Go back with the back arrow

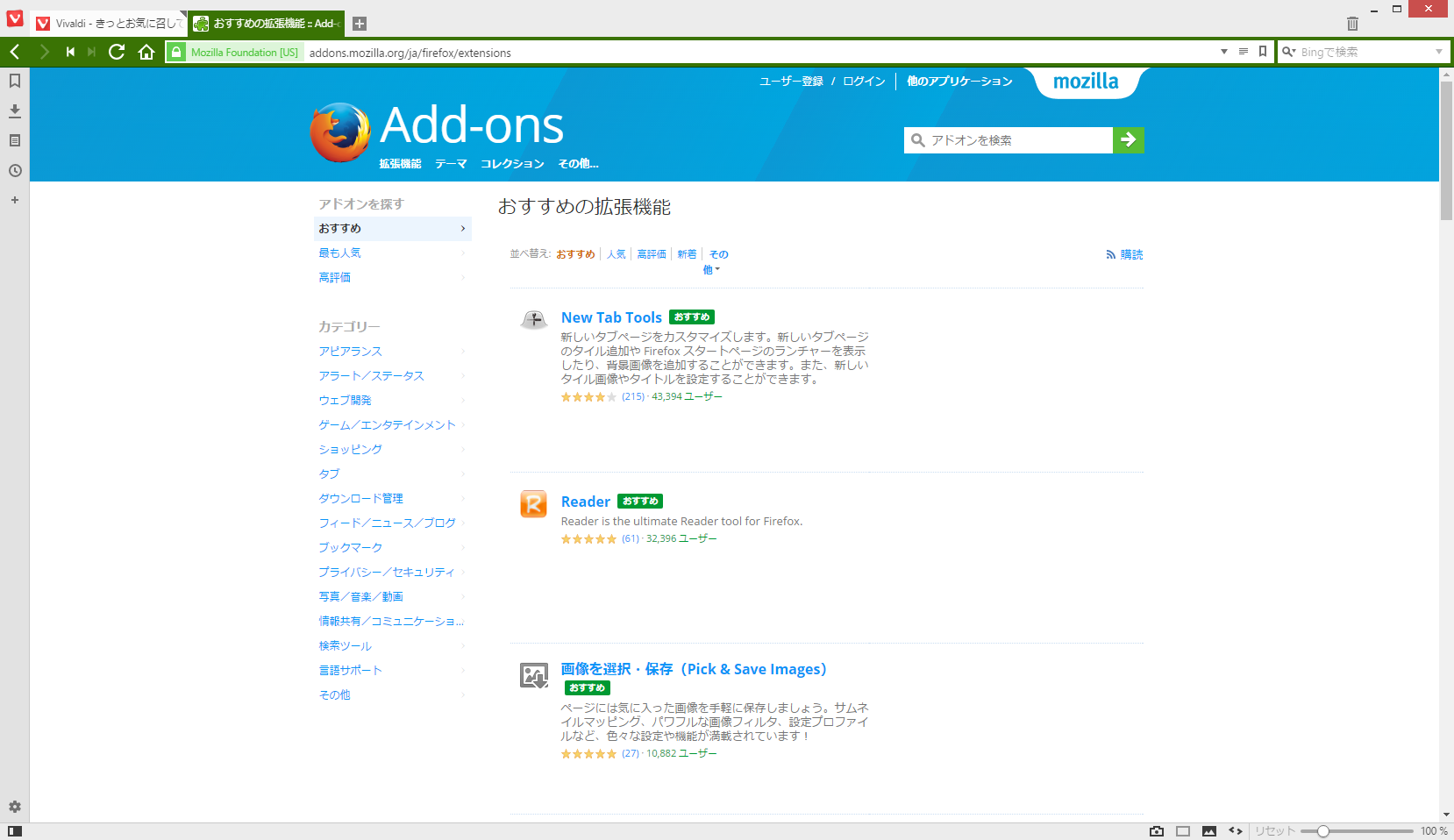[x=15, y=52]
